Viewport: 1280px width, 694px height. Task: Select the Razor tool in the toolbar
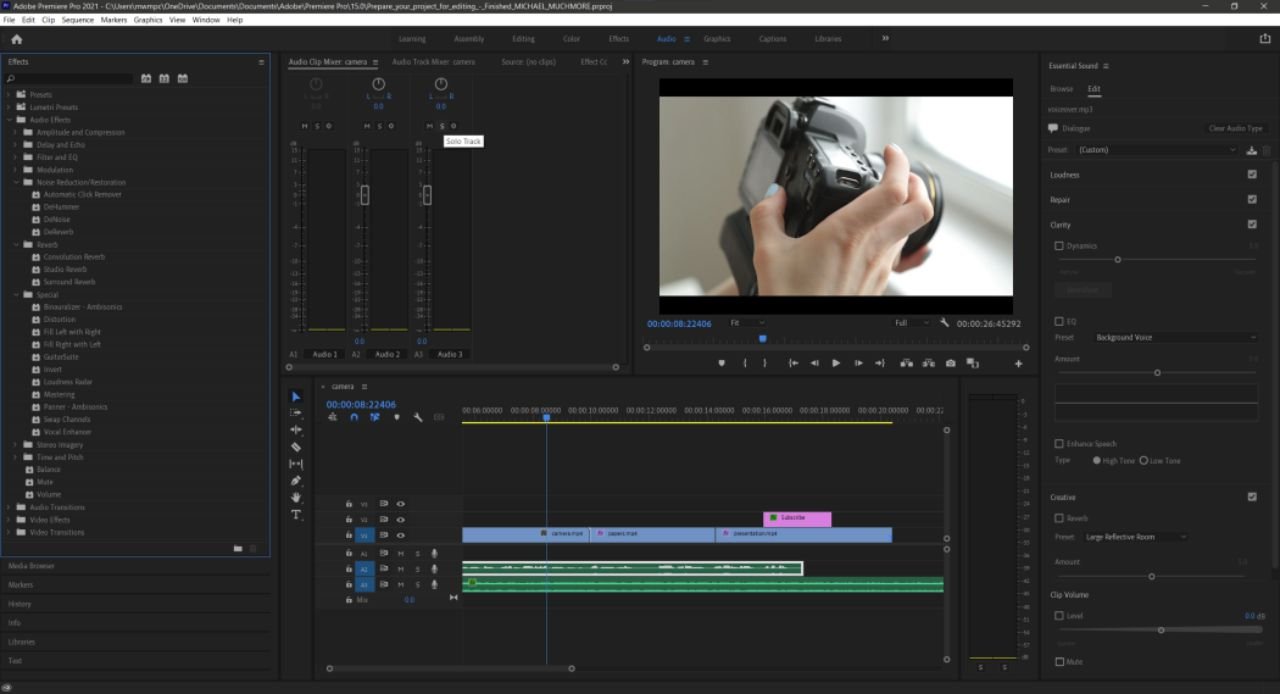click(x=296, y=447)
